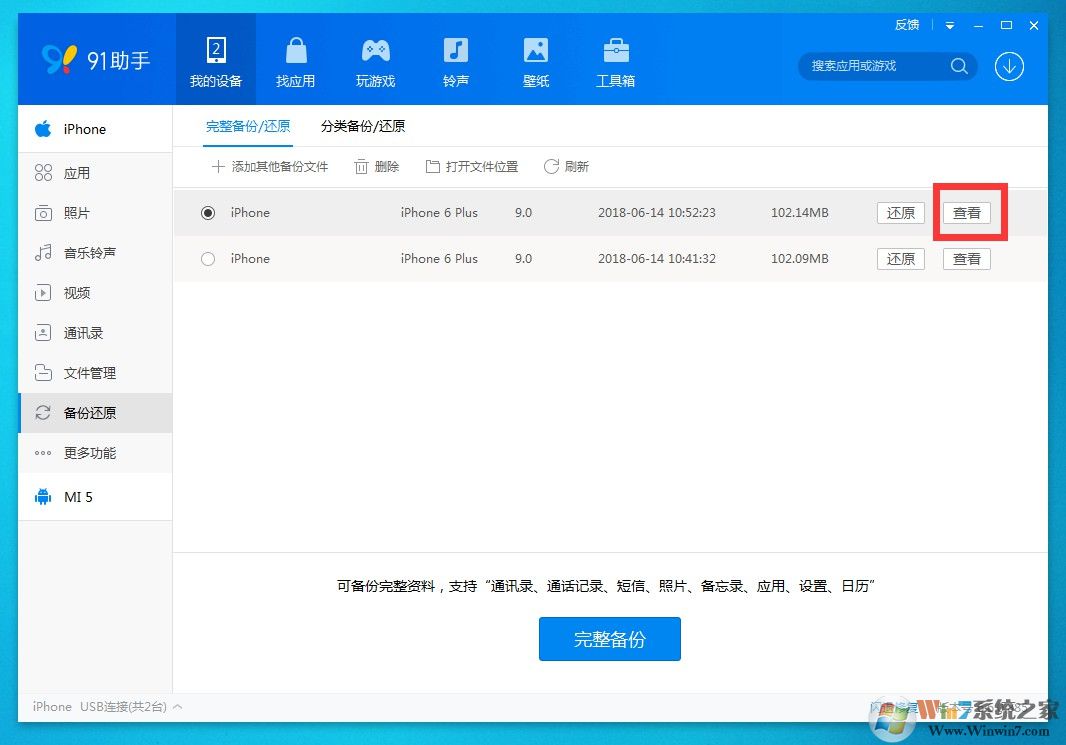Select the 10:41:32 backup radio button

pos(208,259)
